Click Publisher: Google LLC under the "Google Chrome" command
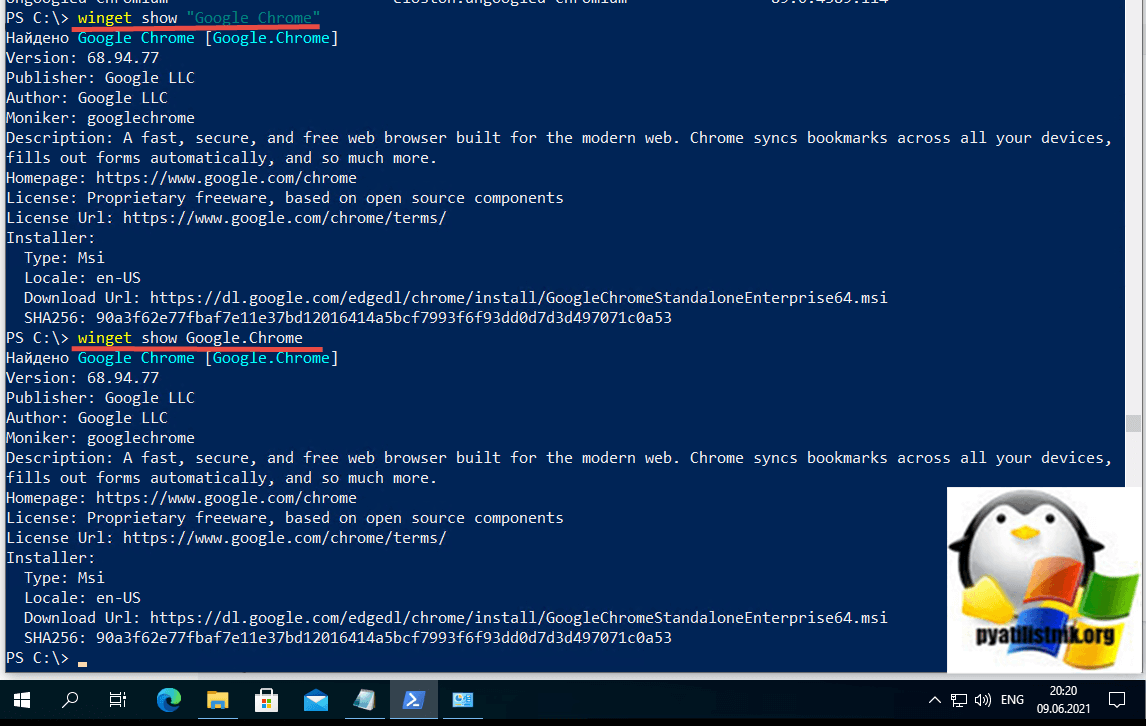The image size is (1146, 726). (x=100, y=77)
